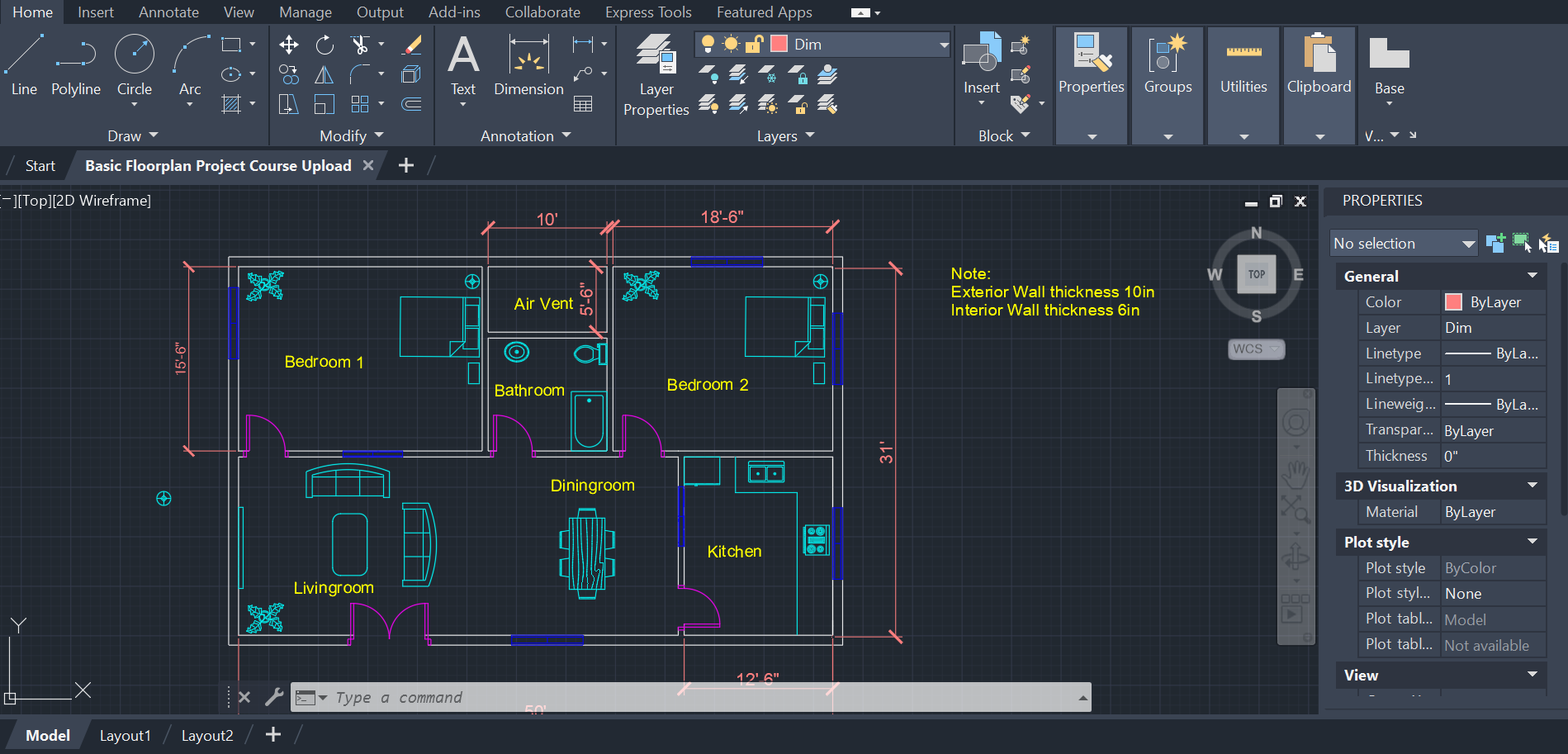
Task: Switch to the Start file tab
Action: (x=40, y=165)
